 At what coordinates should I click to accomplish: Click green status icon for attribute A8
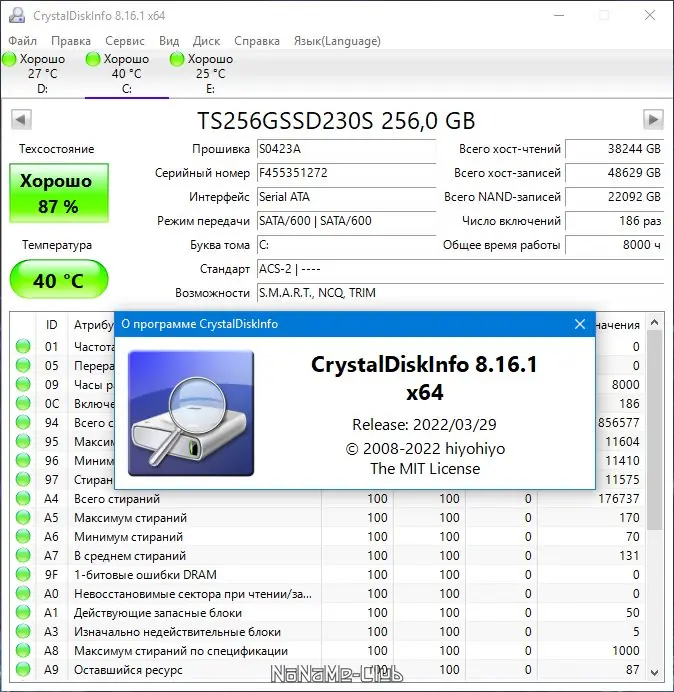click(23, 651)
